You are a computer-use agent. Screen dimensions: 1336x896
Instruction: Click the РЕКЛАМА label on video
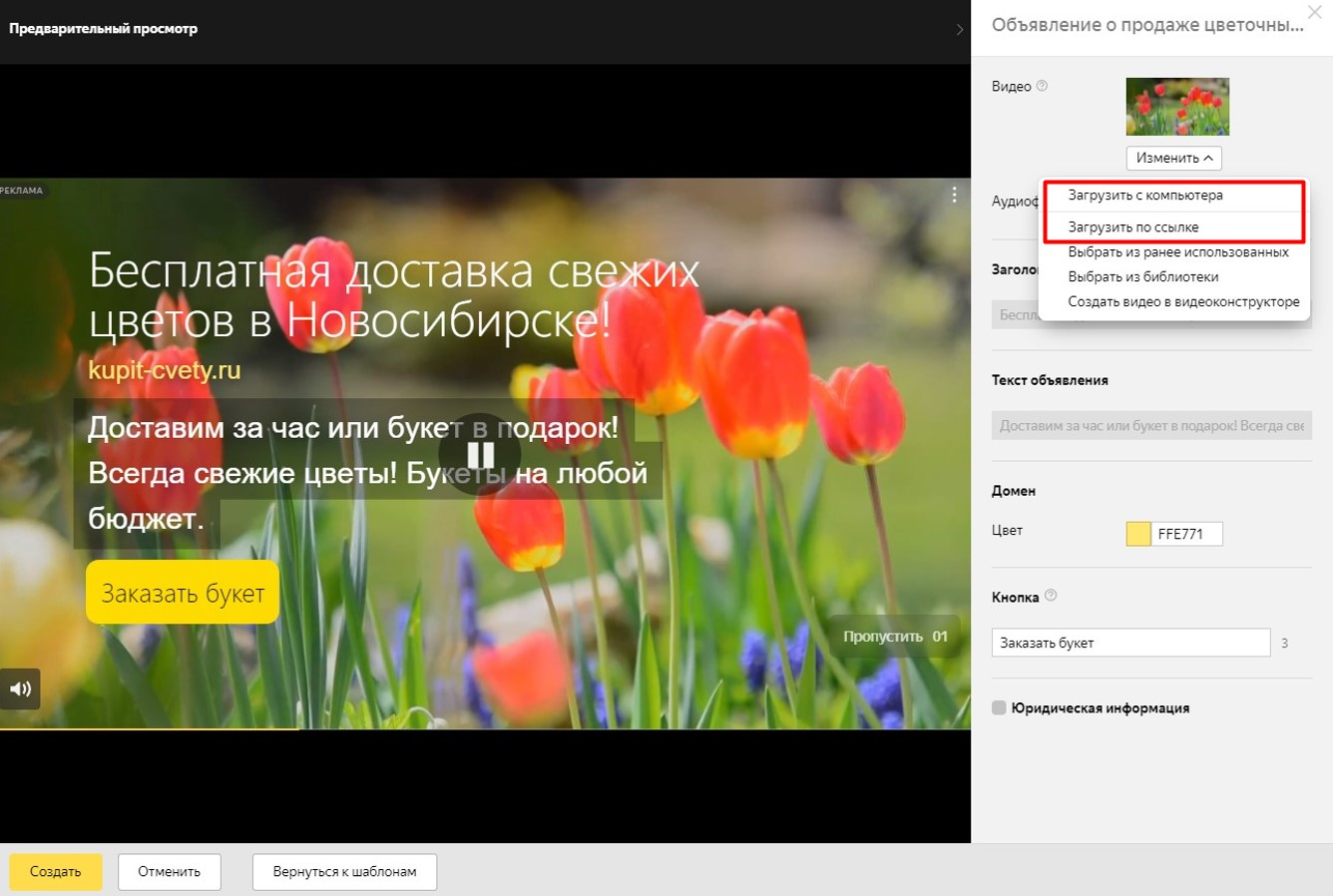[22, 191]
